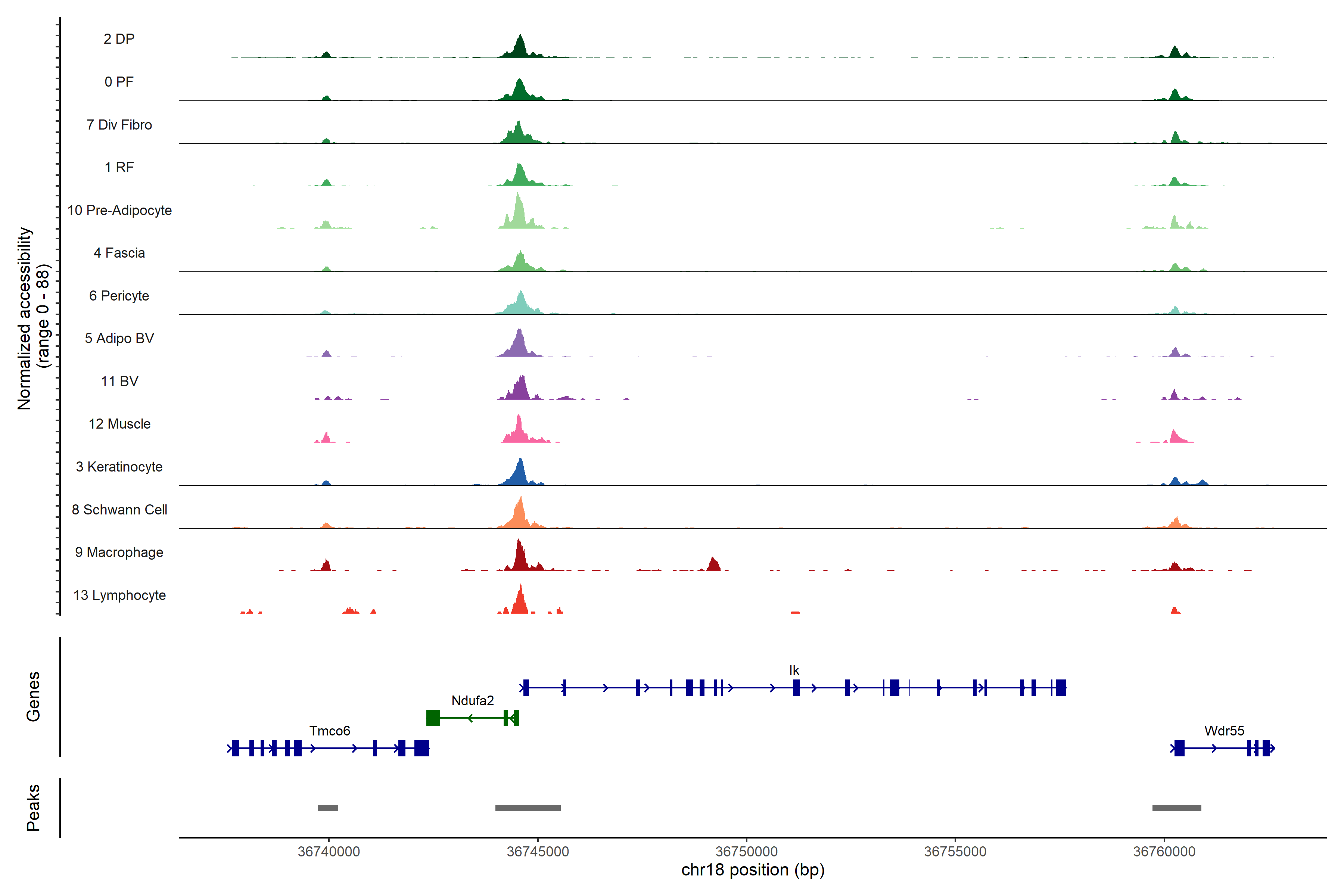1344x896 pixels.
Task: Select the 2 DP track label
Action: click(x=119, y=39)
